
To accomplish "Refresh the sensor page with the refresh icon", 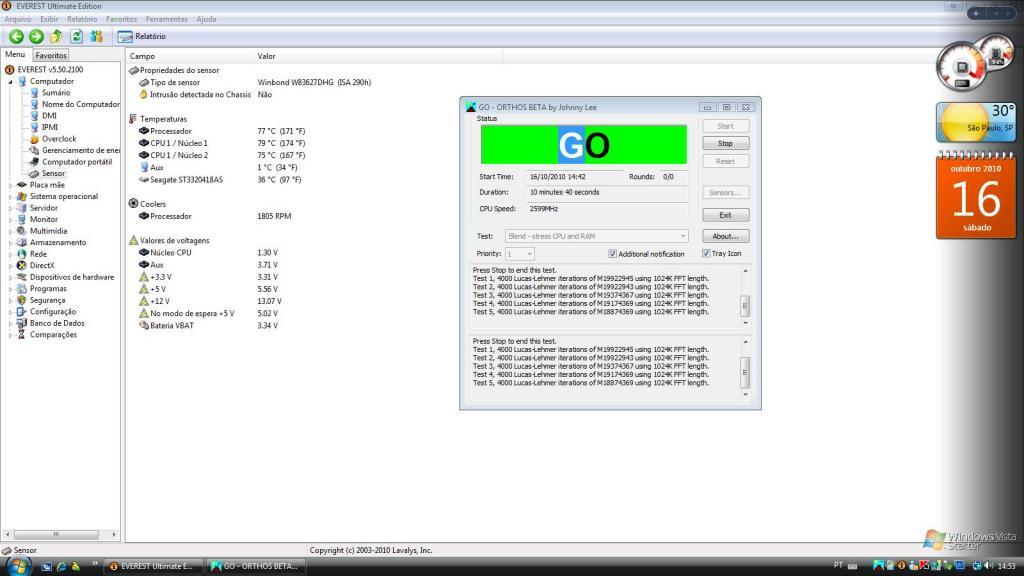I will coord(76,37).
